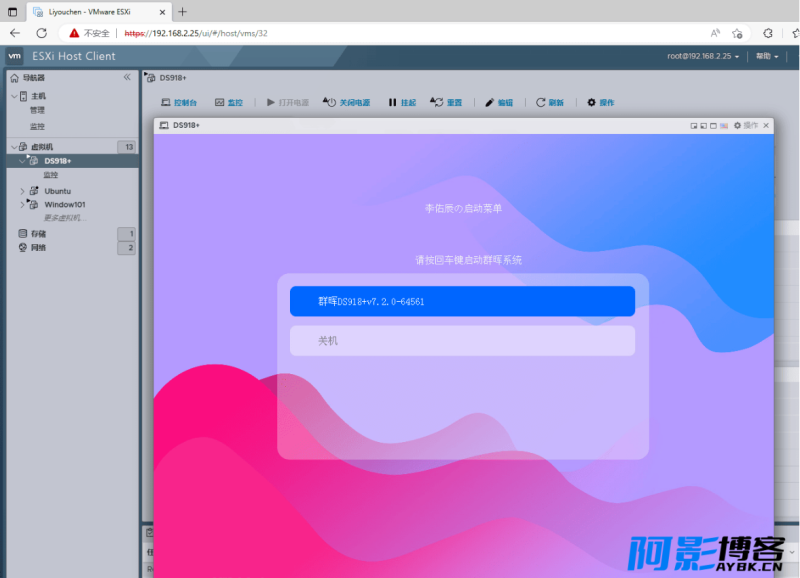
Task: Select 群晖DS918+v7.2.0-64561 boot entry
Action: coord(462,301)
